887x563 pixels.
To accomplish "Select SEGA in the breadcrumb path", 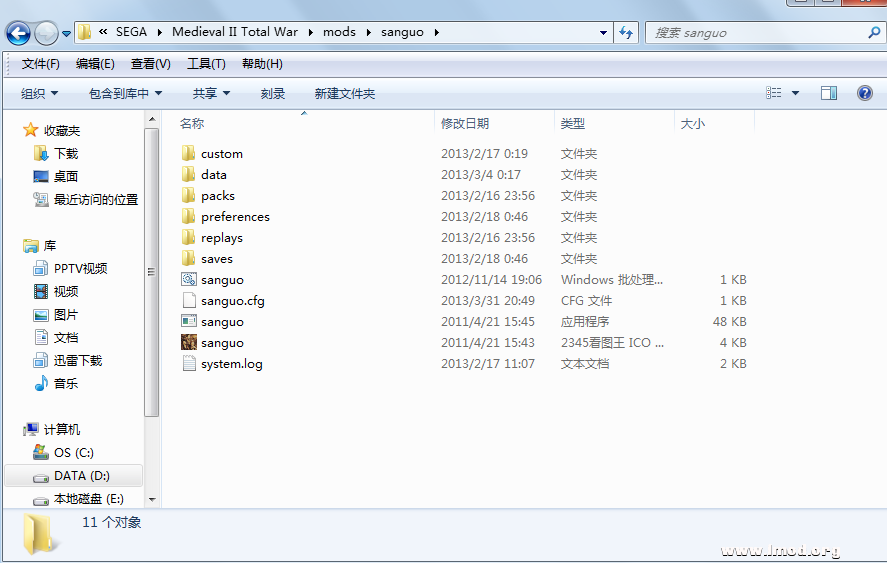I will click(131, 32).
